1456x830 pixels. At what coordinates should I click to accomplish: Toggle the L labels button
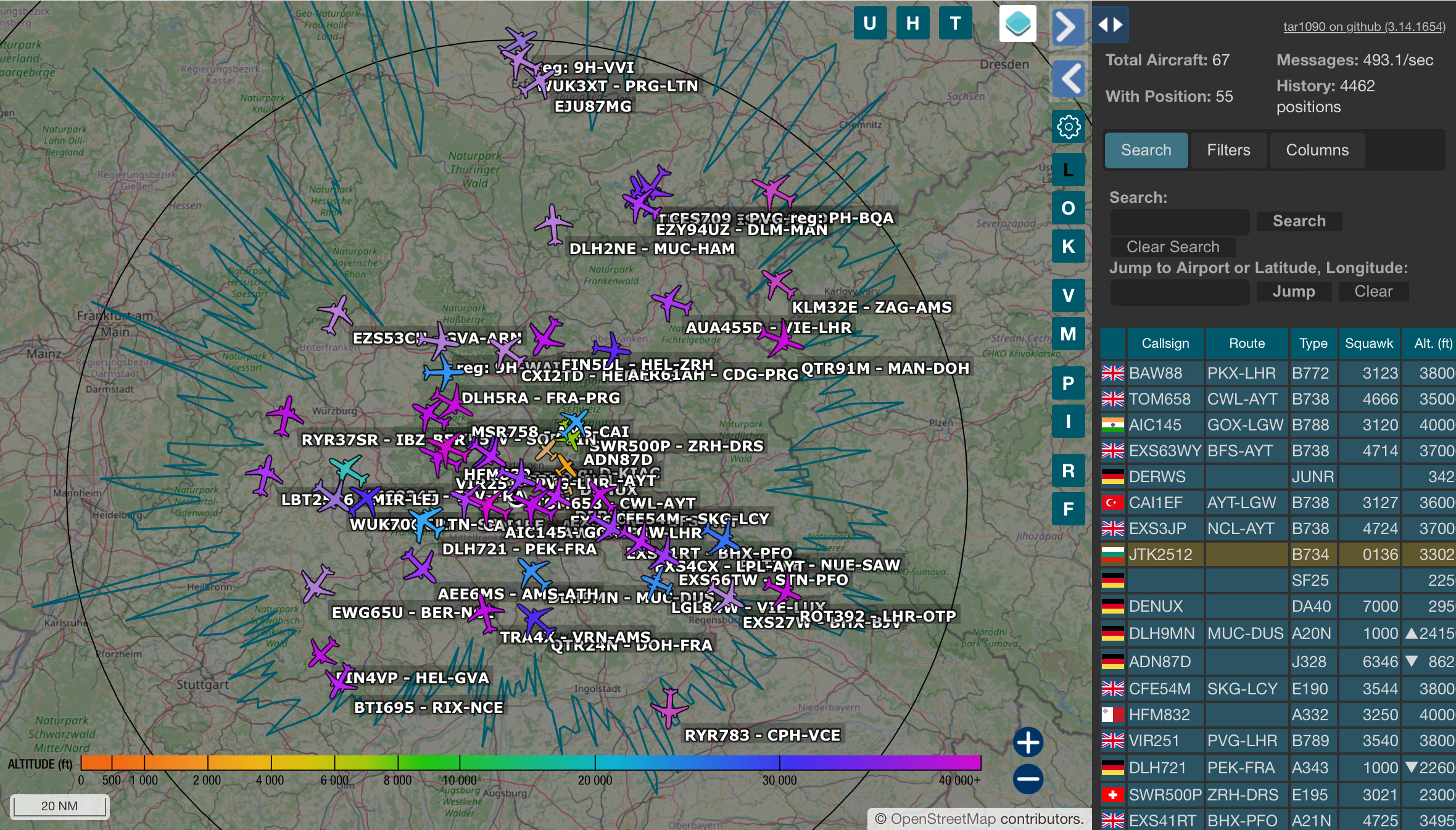click(1069, 170)
